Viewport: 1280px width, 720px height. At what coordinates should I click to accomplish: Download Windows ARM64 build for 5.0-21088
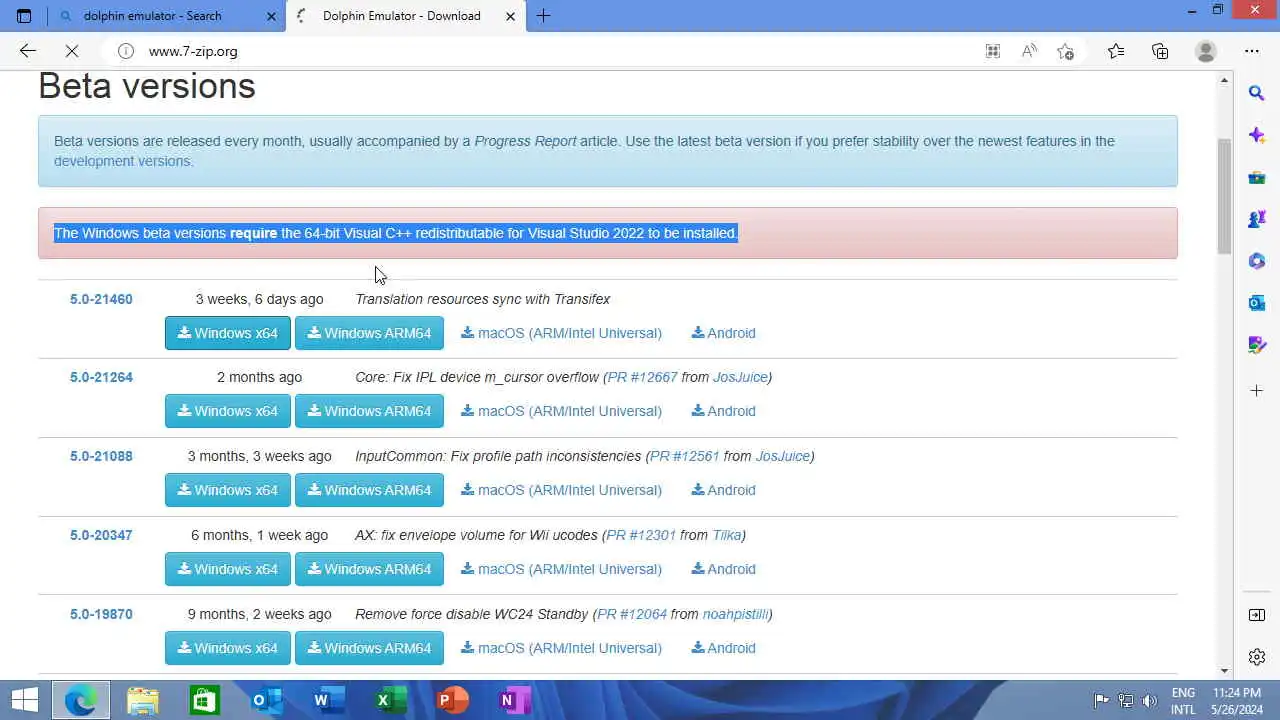coord(369,490)
